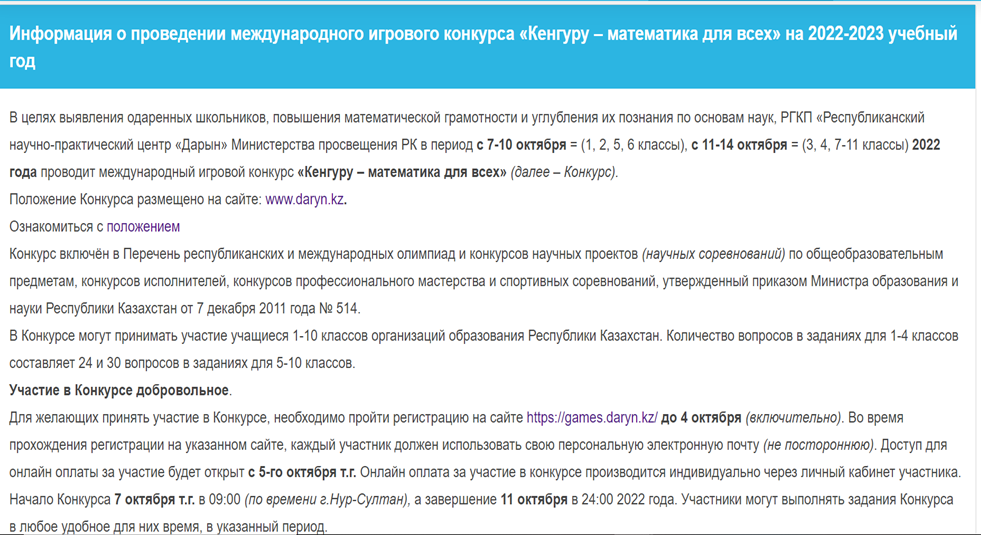Click the bold text "до 4 октября"

[701, 417]
